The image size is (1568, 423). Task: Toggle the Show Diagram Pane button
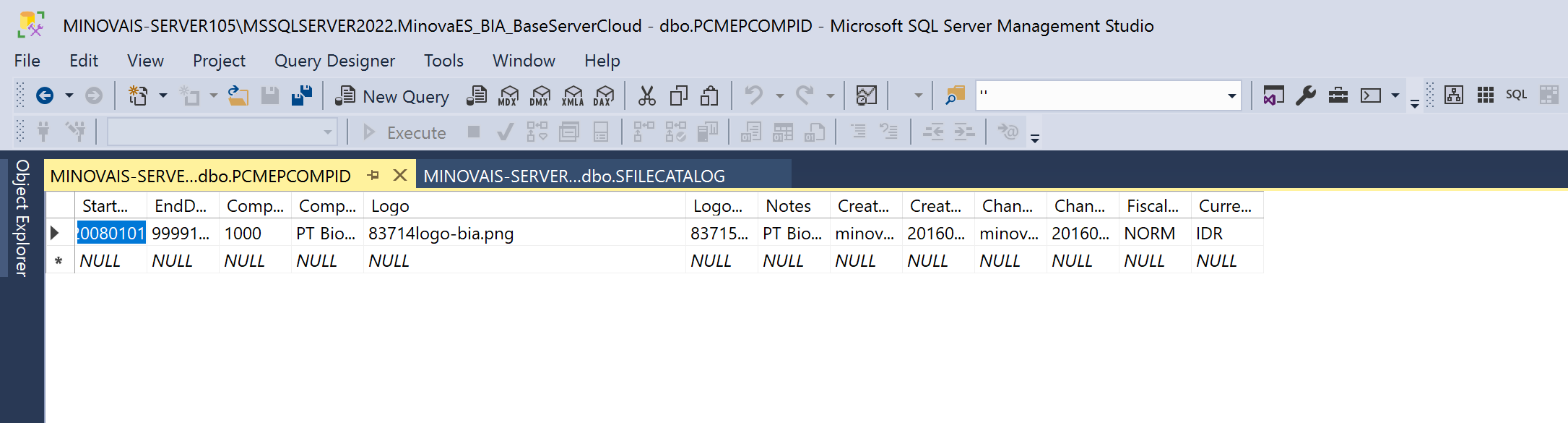click(1453, 95)
